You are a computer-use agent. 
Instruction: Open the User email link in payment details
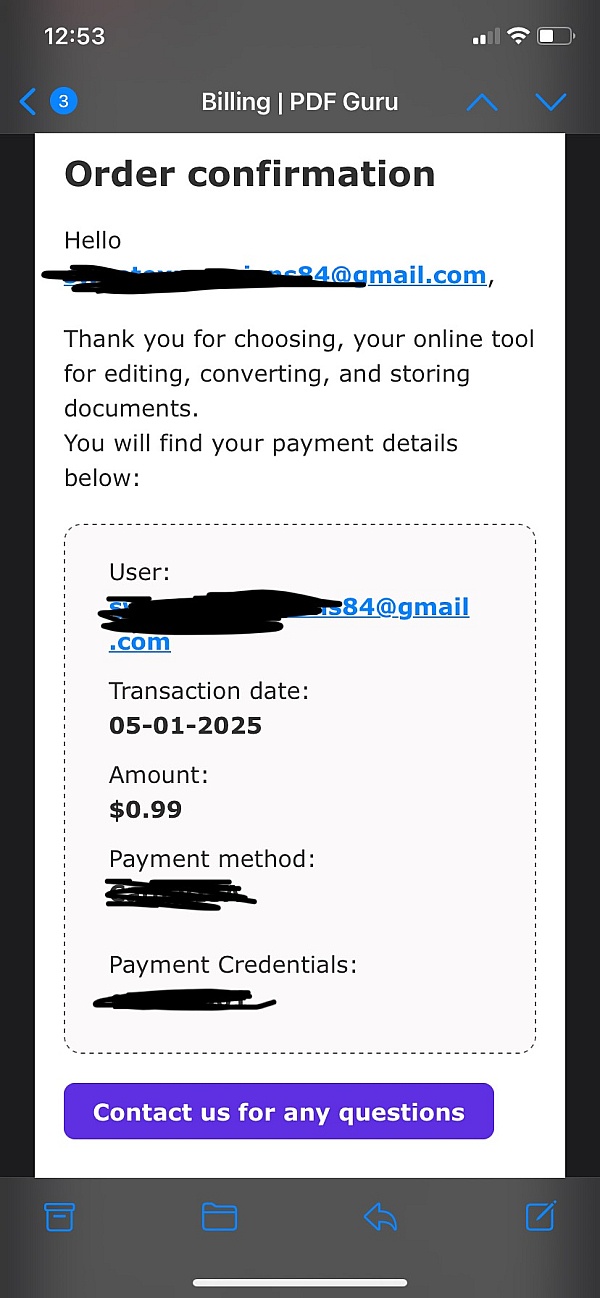coord(289,623)
